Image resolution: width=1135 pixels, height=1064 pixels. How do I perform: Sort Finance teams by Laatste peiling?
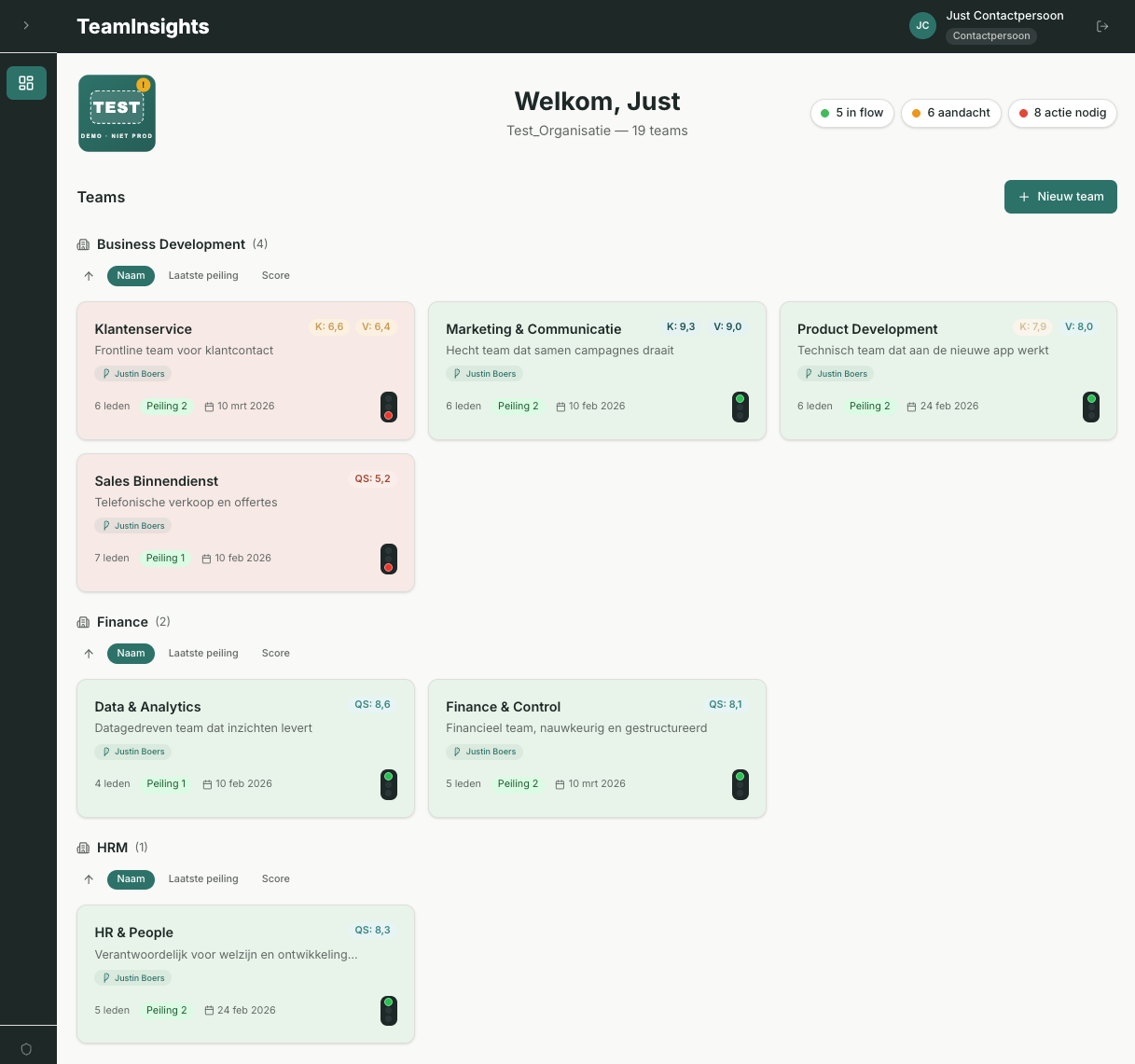[203, 654]
